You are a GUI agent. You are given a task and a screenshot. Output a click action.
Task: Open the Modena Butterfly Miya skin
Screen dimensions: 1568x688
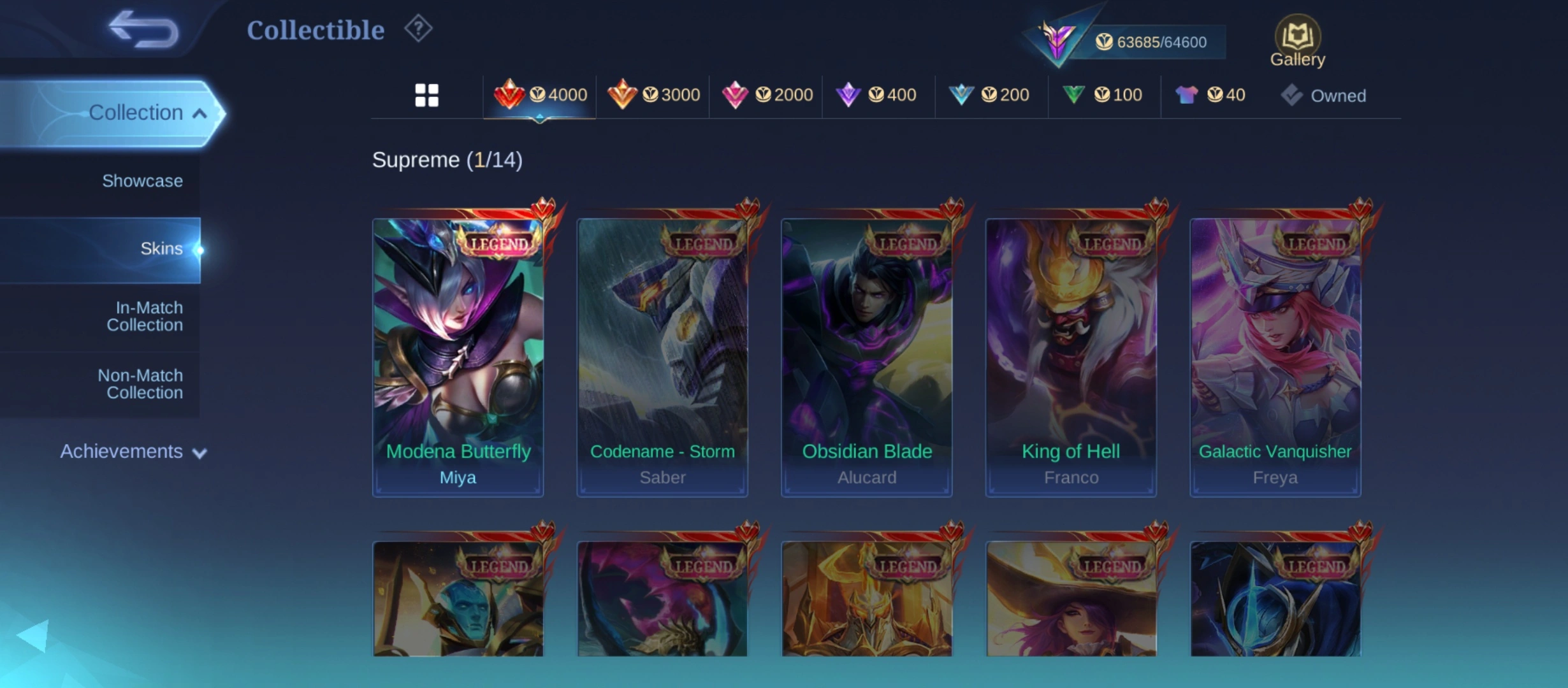click(x=458, y=357)
